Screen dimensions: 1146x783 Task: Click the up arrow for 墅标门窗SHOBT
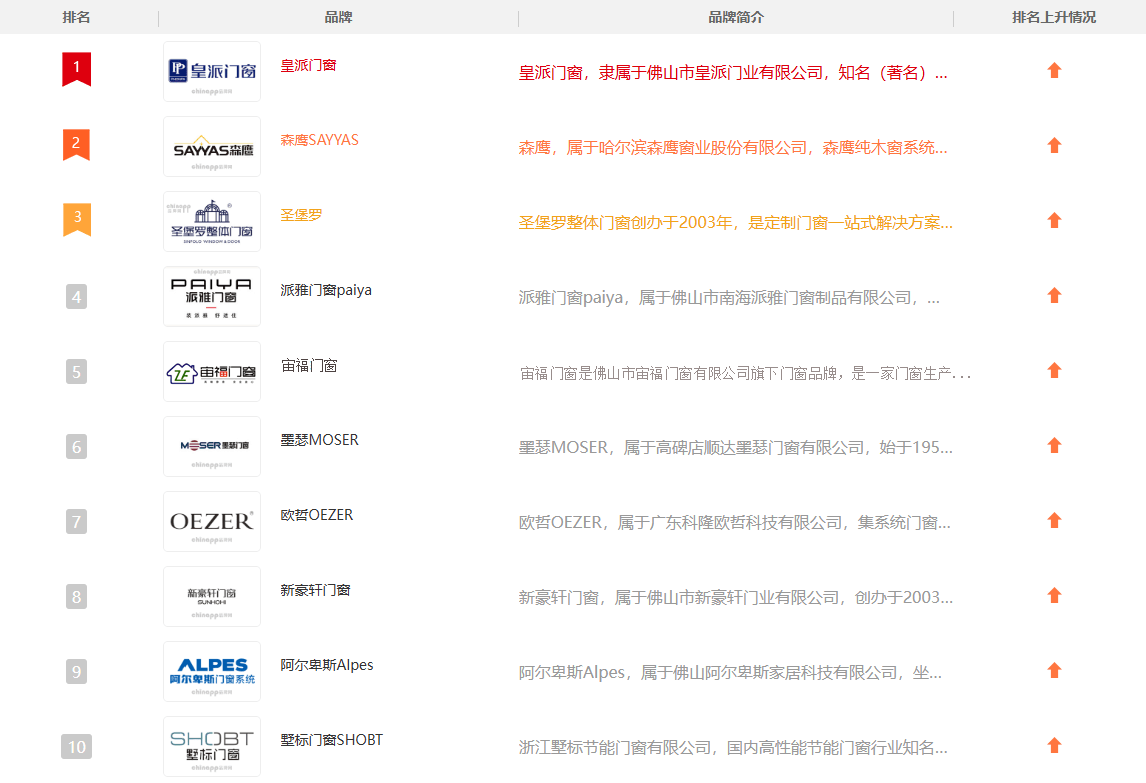click(x=1054, y=746)
